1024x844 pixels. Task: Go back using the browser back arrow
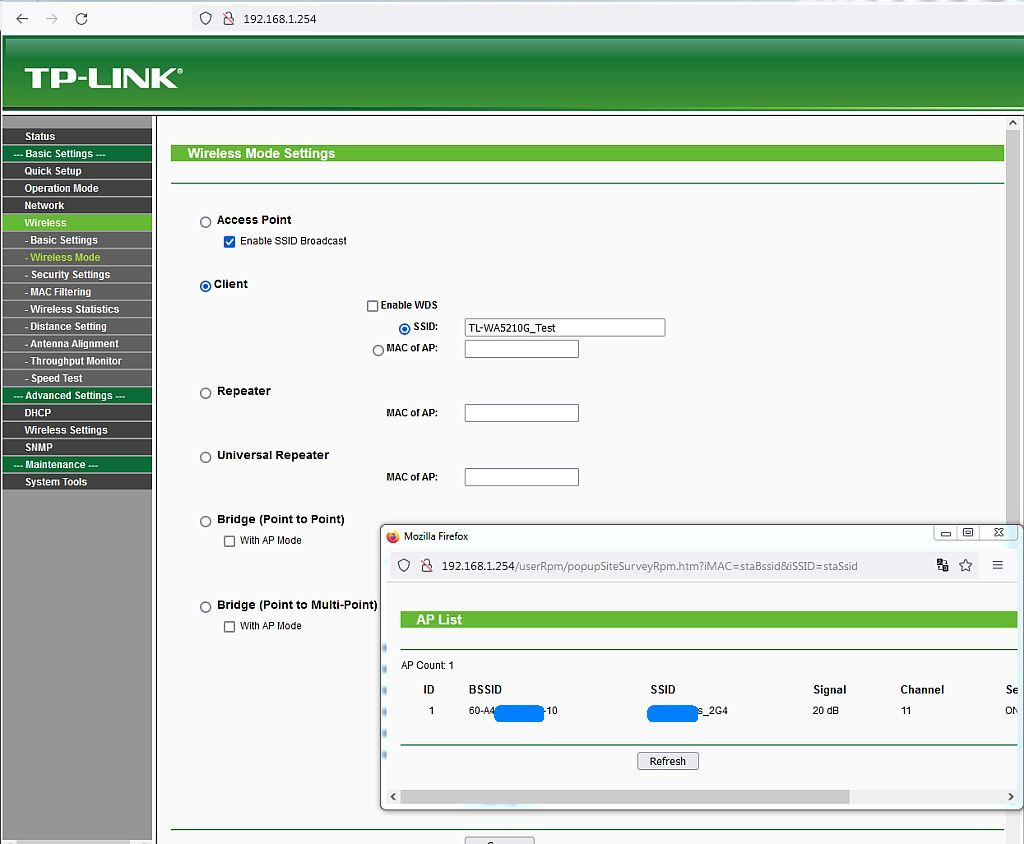(23, 19)
